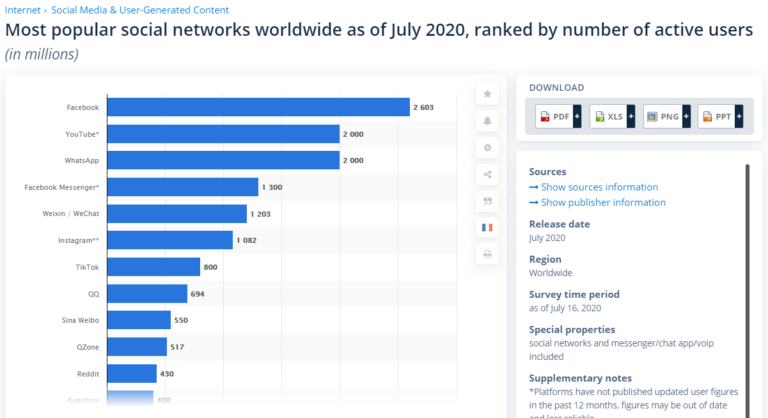Screen dimensions: 768x418
Task: Click the star favorite icon
Action: pyautogui.click(x=487, y=94)
